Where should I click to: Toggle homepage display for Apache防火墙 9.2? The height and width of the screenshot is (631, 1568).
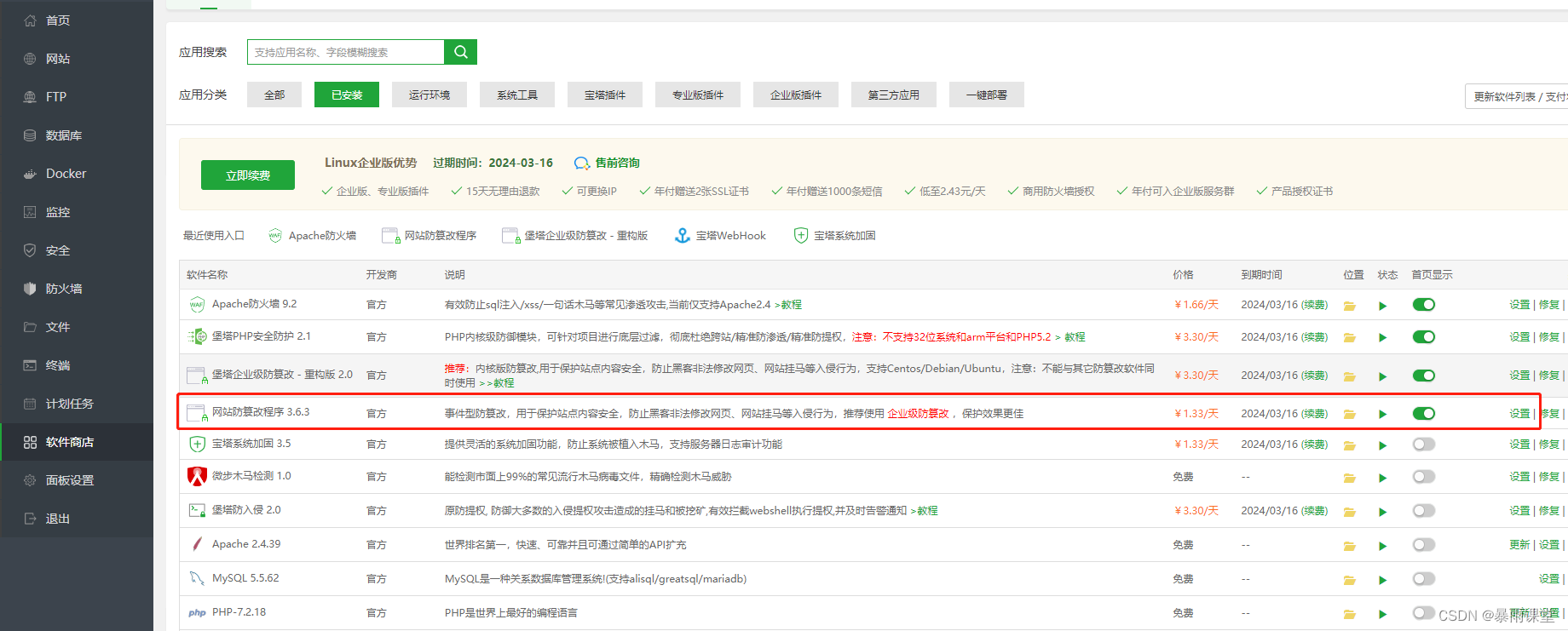pos(1424,305)
